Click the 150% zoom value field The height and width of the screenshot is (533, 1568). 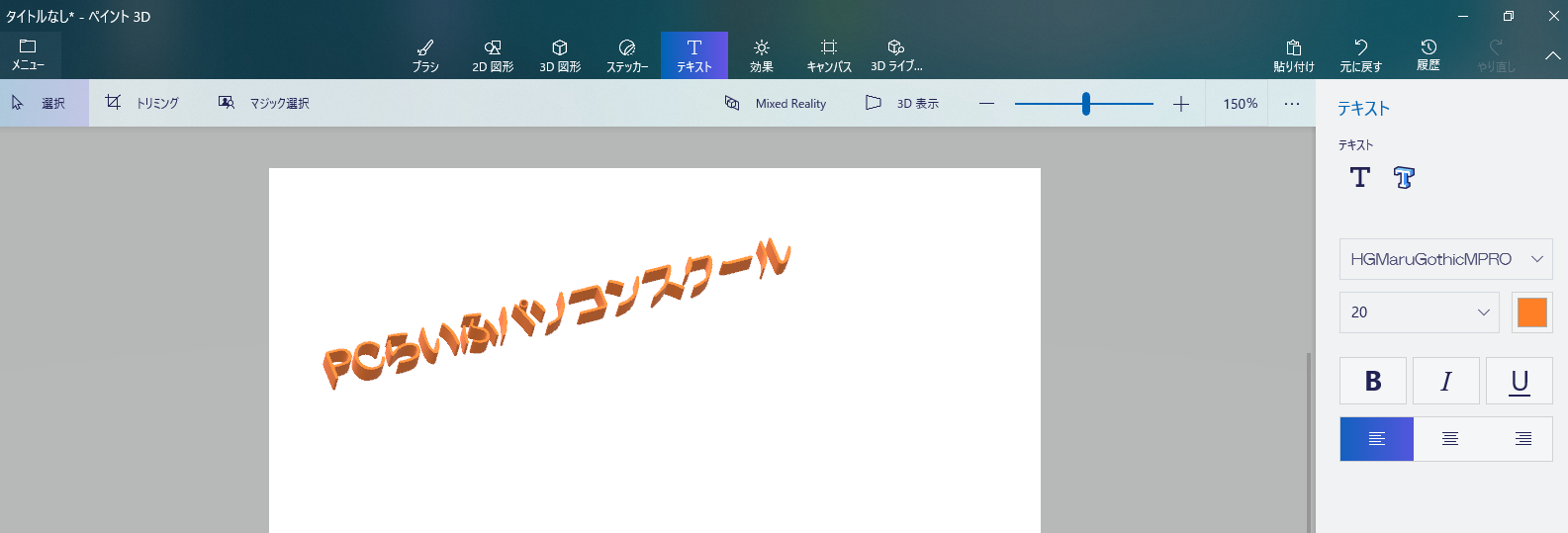coord(1241,104)
